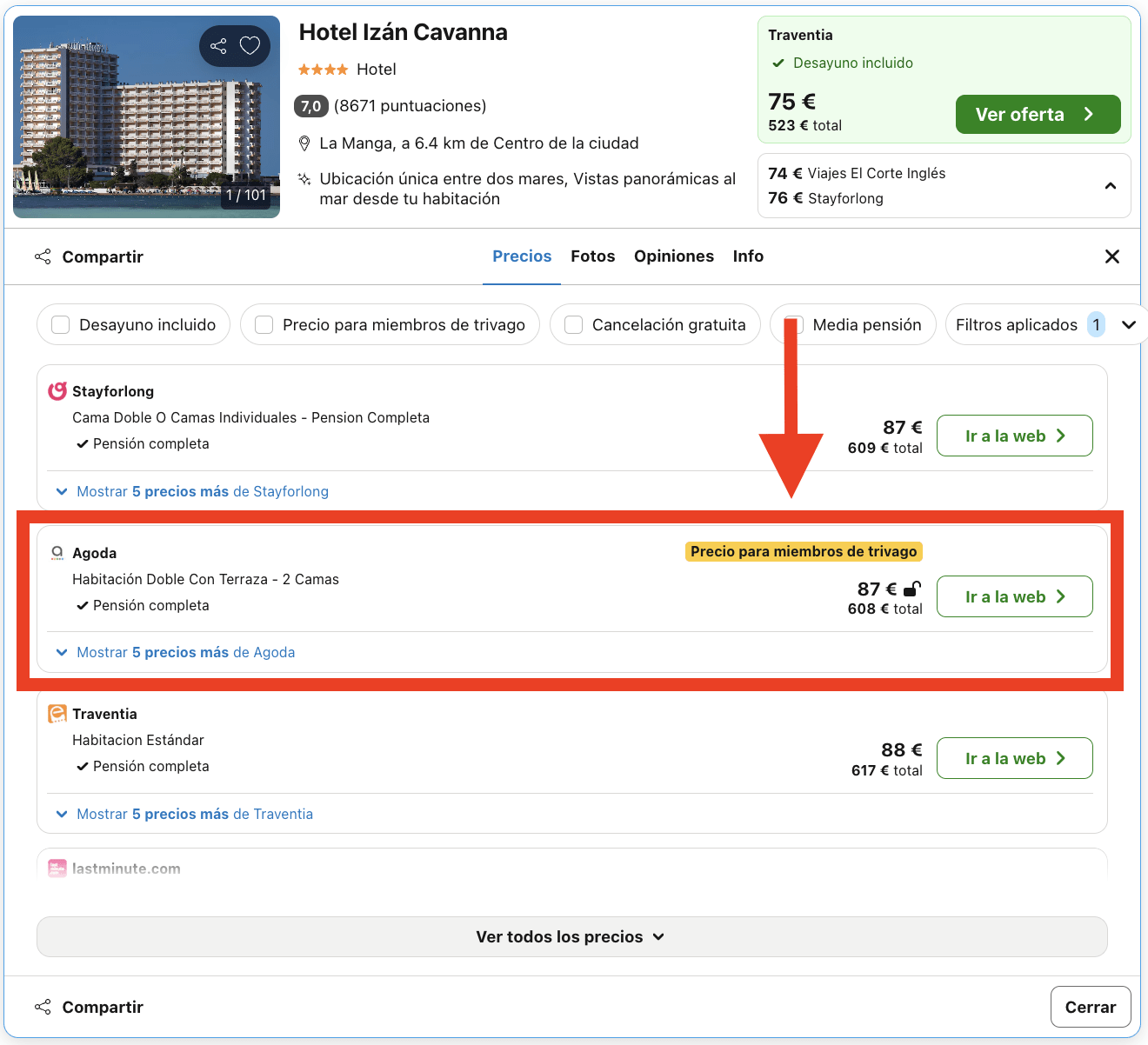Enable the Desayuno incluido filter
This screenshot has width=1148, height=1045.
[59, 324]
